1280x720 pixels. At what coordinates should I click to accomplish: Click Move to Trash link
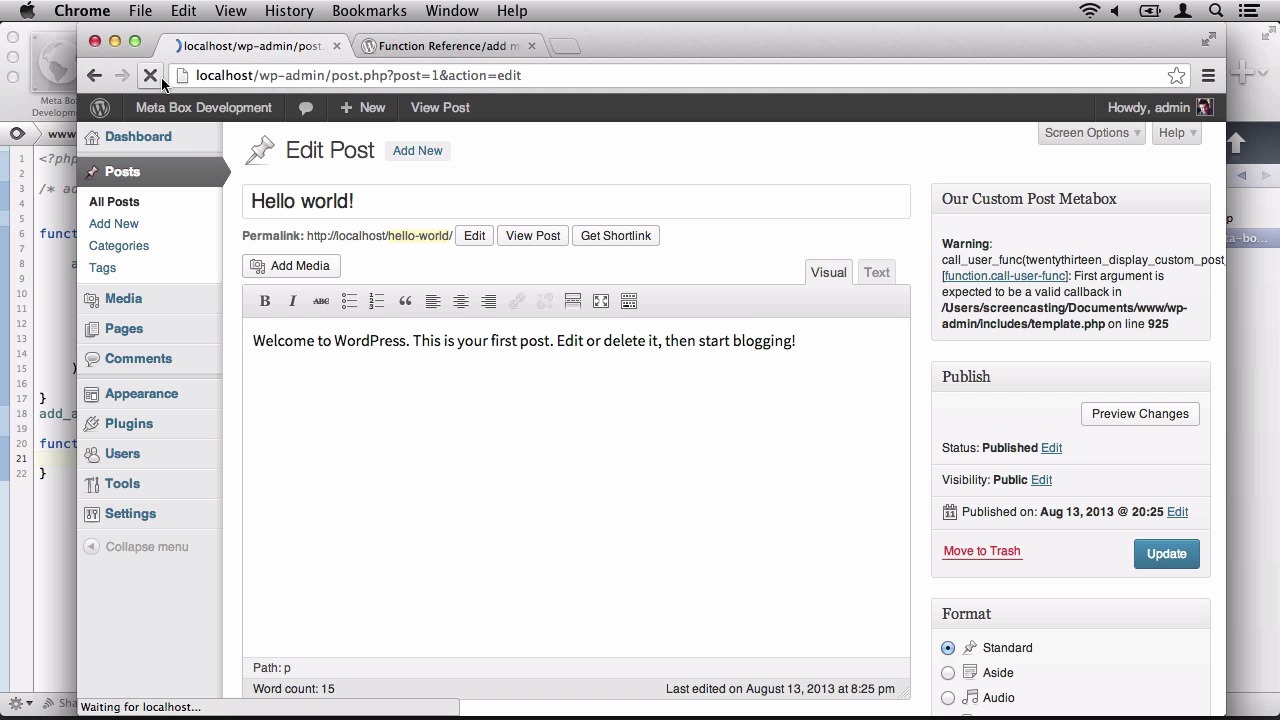point(982,551)
